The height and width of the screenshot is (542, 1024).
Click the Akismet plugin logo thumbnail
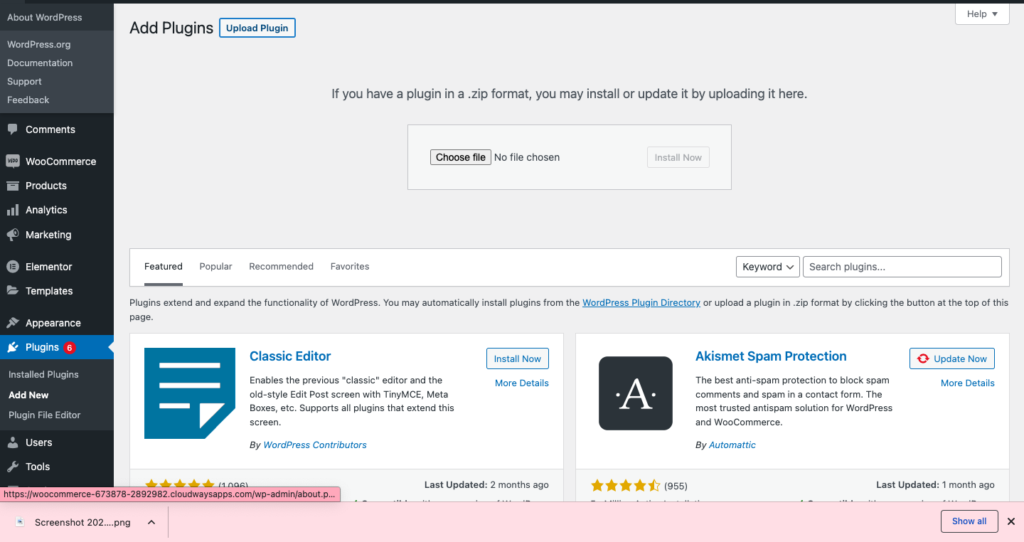point(635,393)
